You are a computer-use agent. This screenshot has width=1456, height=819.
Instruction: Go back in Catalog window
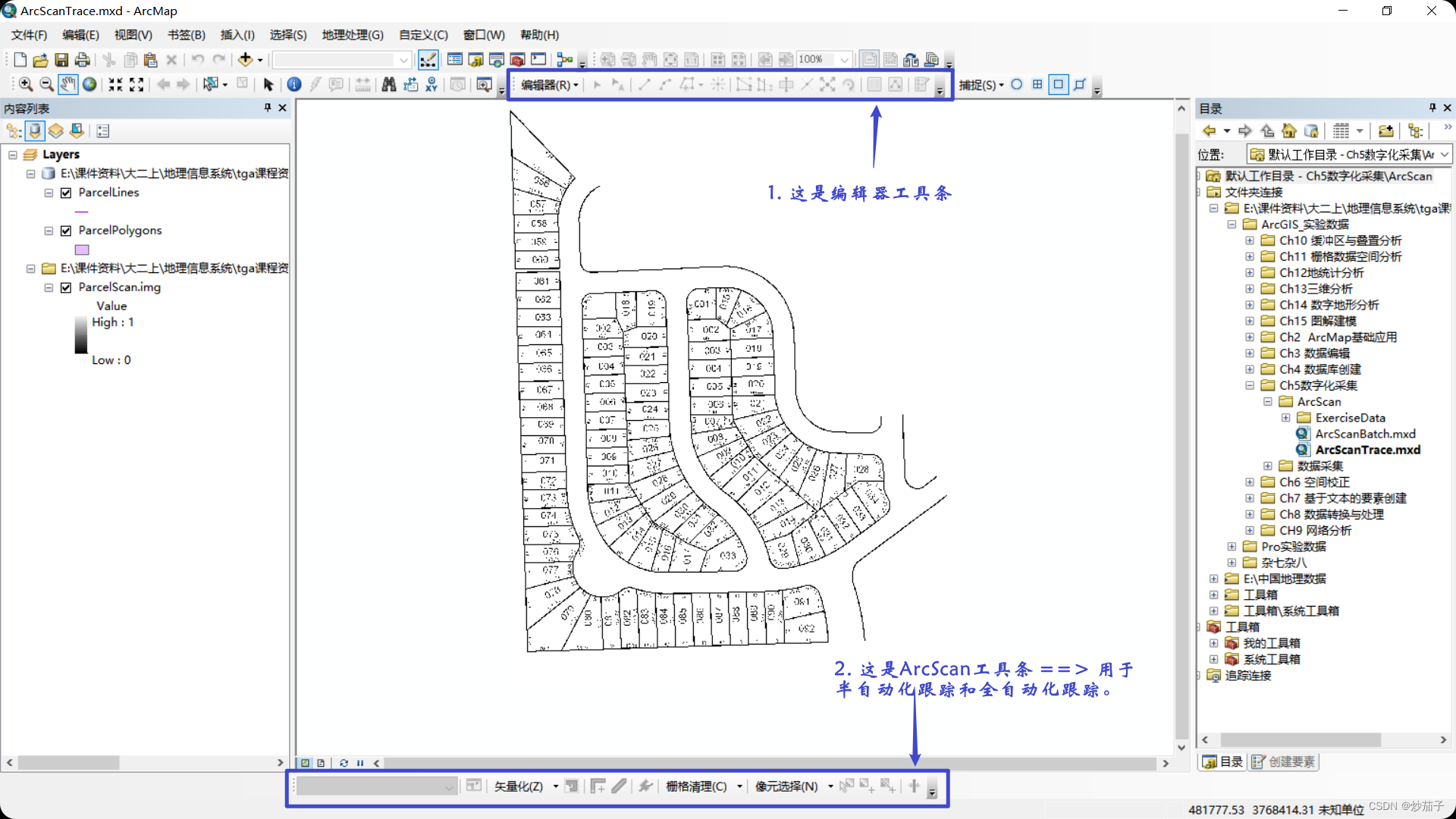[1210, 131]
